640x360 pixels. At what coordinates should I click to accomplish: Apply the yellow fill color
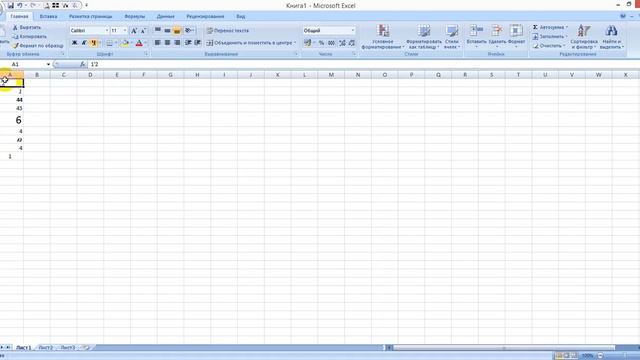(x=125, y=43)
